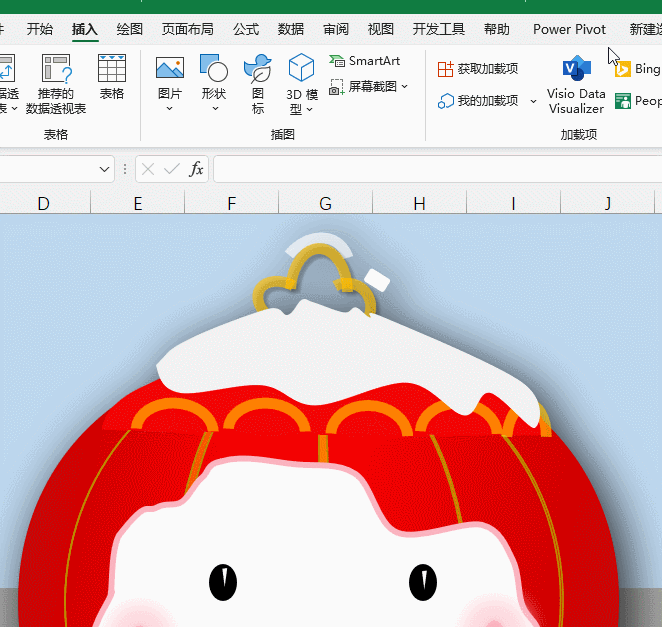Image resolution: width=662 pixels, height=627 pixels.
Task: Click the 形状 shapes icon
Action: tap(214, 68)
